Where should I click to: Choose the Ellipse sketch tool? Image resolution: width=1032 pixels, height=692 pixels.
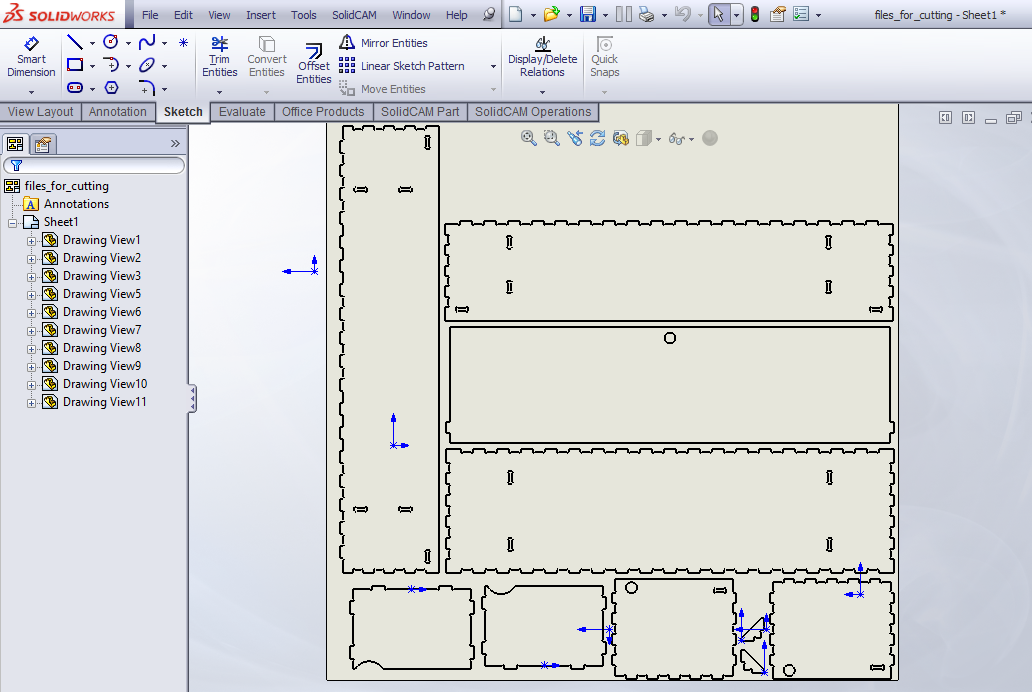(x=147, y=65)
